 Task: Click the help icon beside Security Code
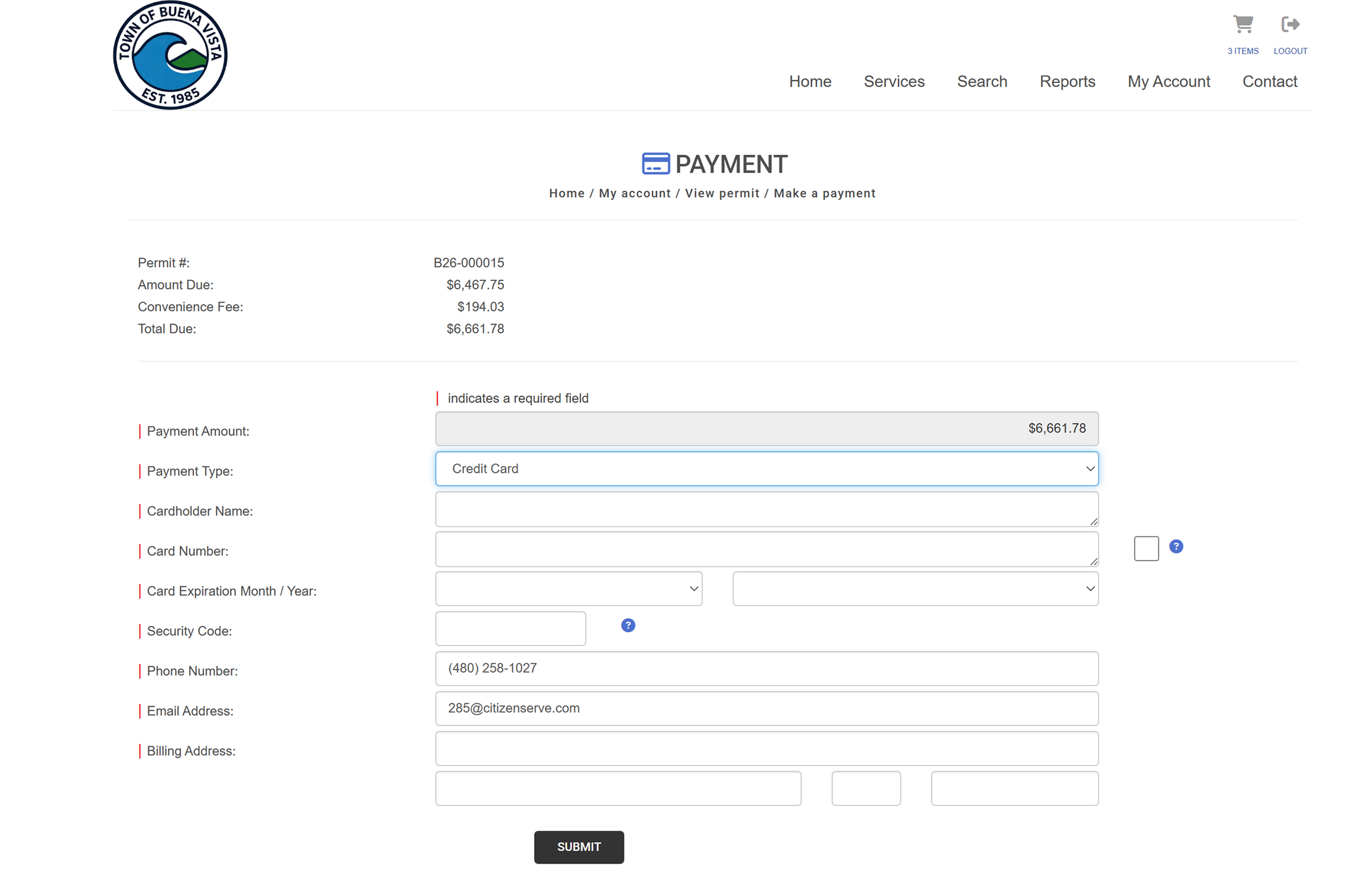(x=627, y=625)
